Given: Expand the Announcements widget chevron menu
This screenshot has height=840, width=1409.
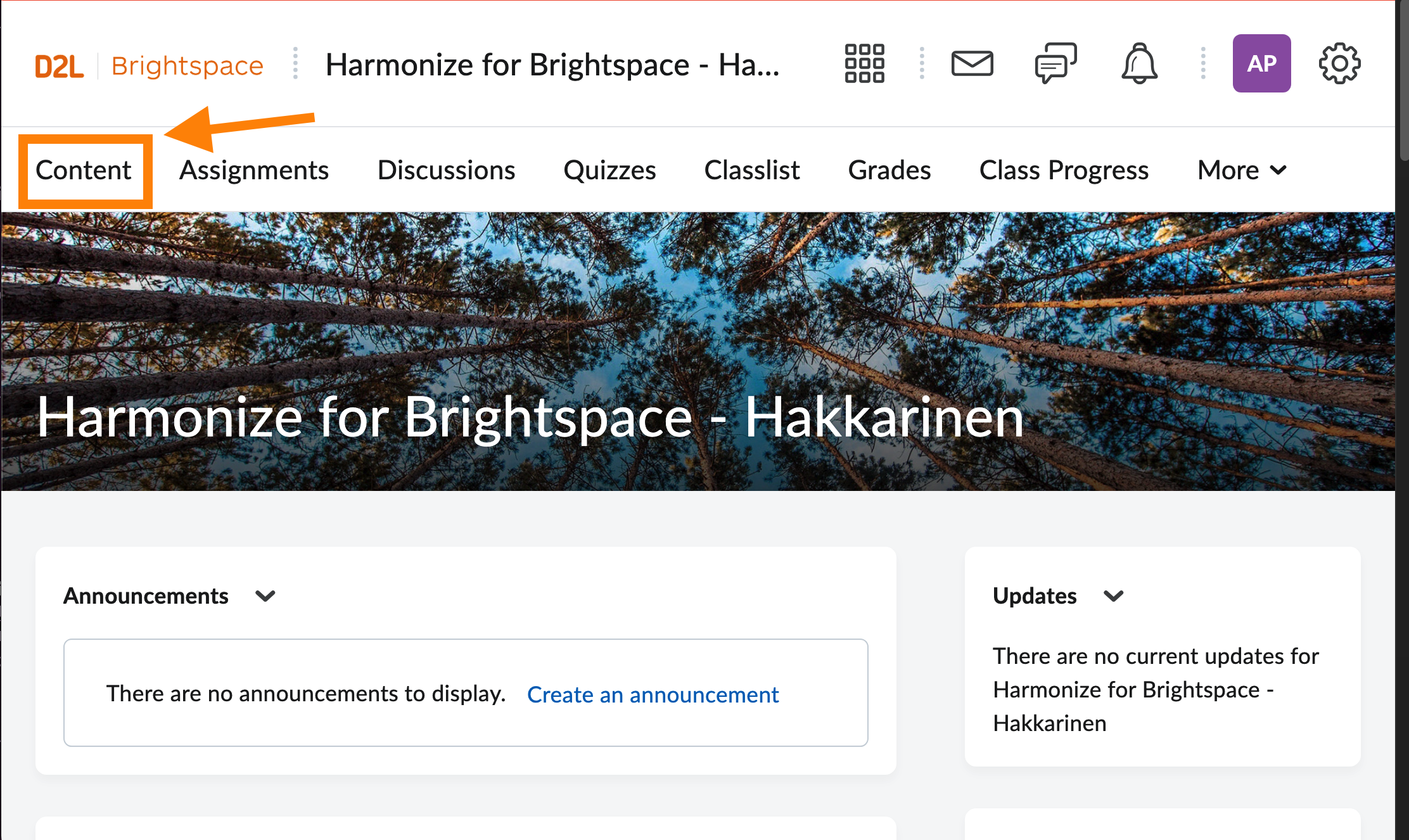Looking at the screenshot, I should 265,596.
